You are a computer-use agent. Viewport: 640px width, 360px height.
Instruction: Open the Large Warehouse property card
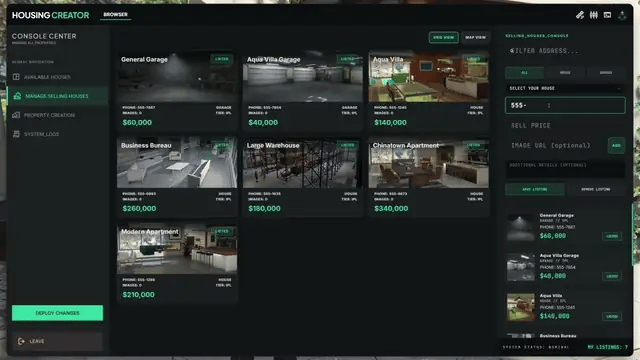(x=303, y=177)
